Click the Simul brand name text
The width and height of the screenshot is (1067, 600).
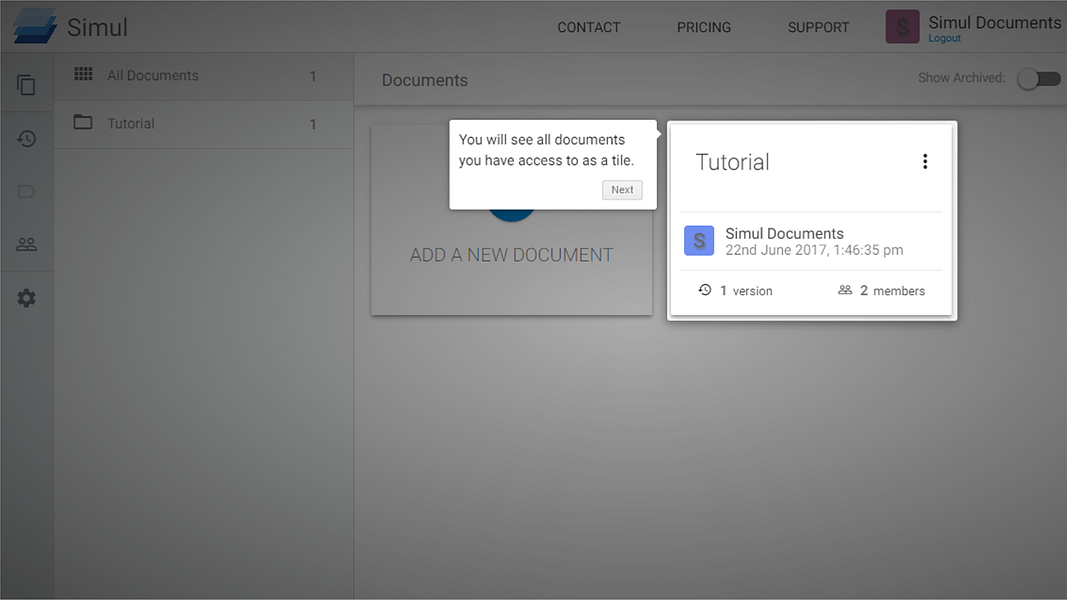click(x=97, y=27)
